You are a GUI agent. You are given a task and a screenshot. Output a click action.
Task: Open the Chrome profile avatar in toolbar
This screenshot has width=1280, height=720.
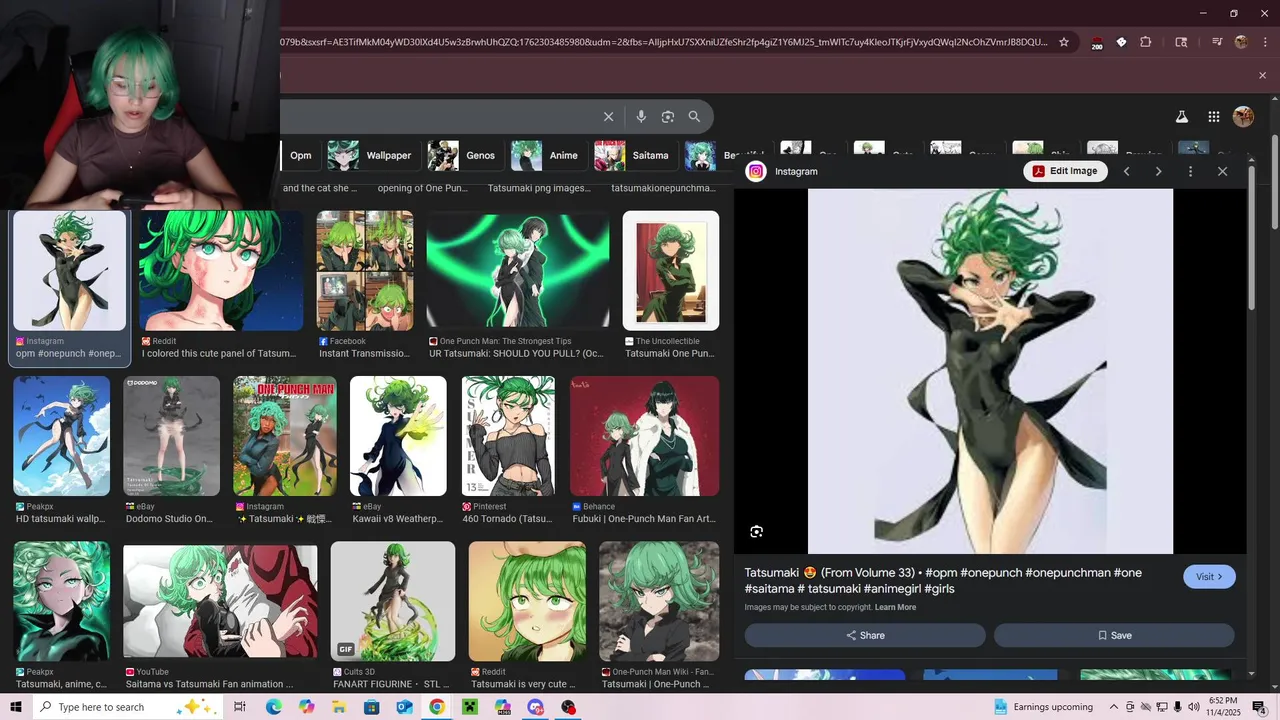pyautogui.click(x=1241, y=42)
